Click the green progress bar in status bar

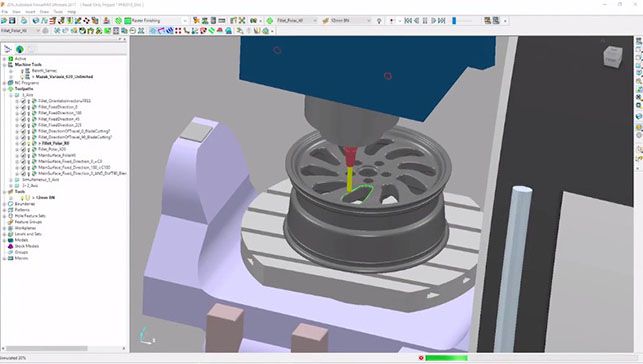446,358
